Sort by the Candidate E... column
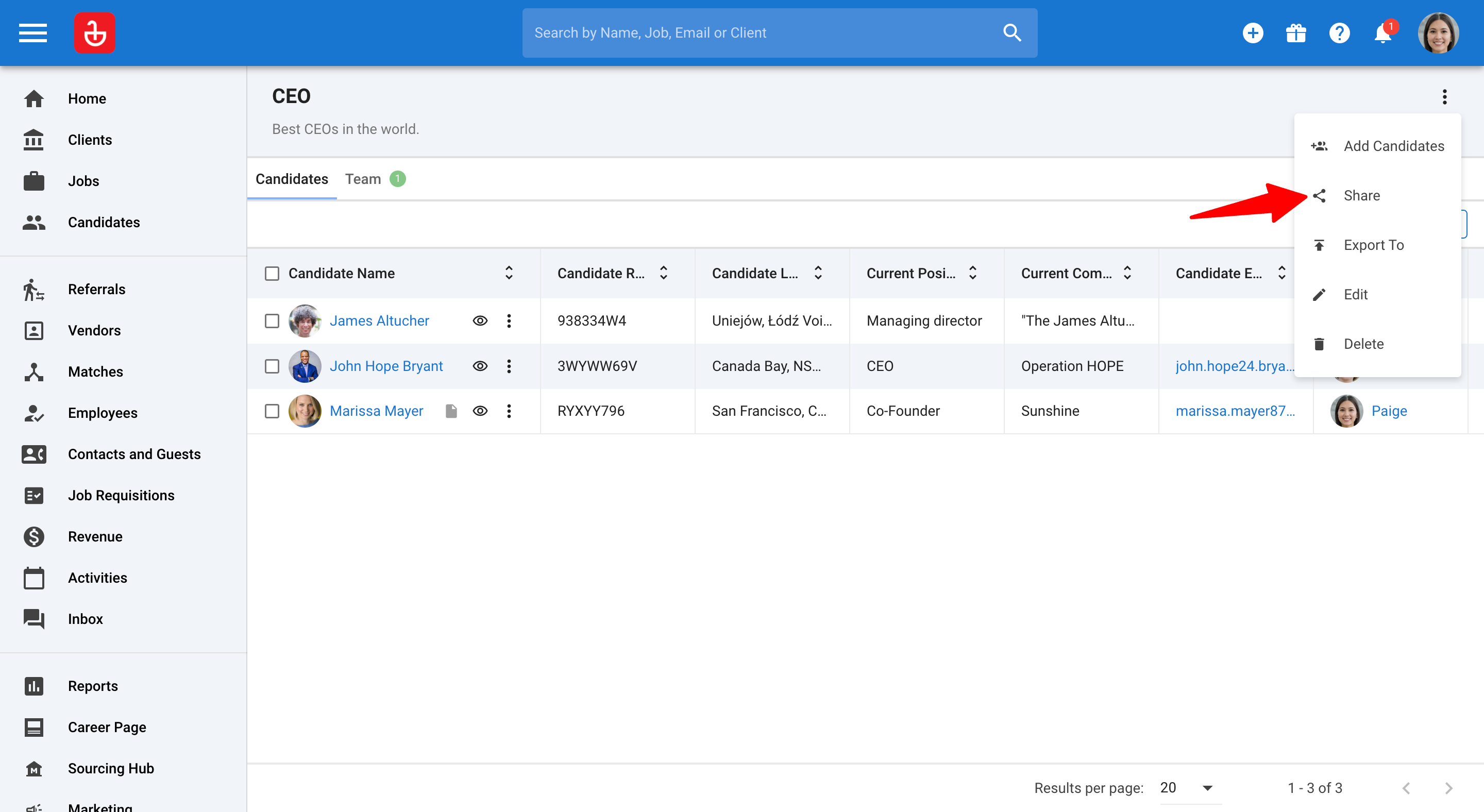 1282,273
